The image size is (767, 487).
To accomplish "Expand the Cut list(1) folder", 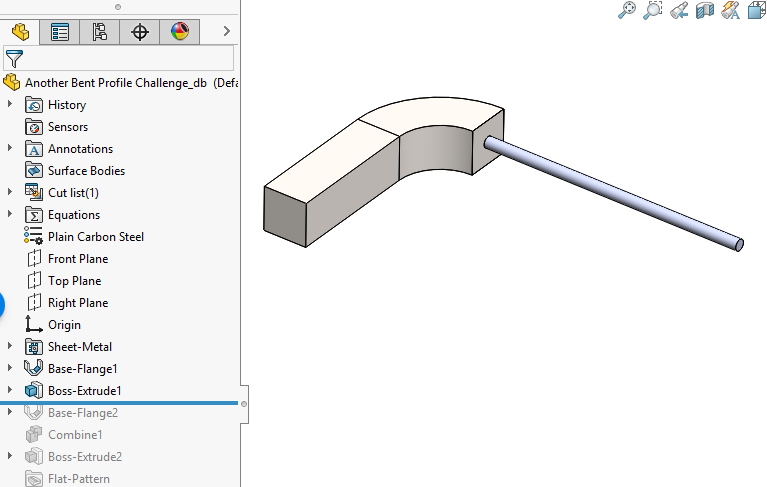I will [x=9, y=192].
